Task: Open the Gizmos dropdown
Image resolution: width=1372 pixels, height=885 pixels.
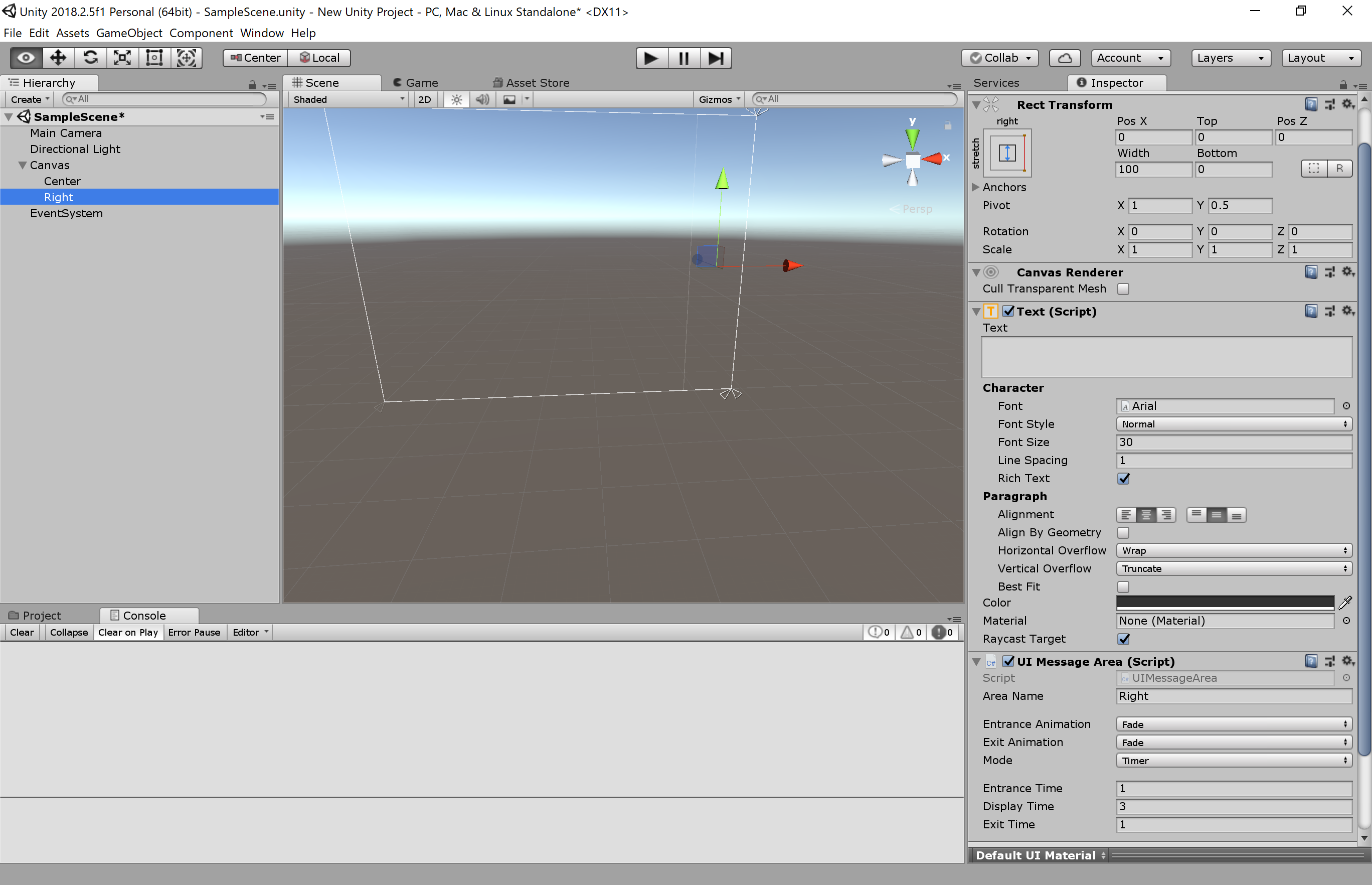Action: (x=720, y=99)
